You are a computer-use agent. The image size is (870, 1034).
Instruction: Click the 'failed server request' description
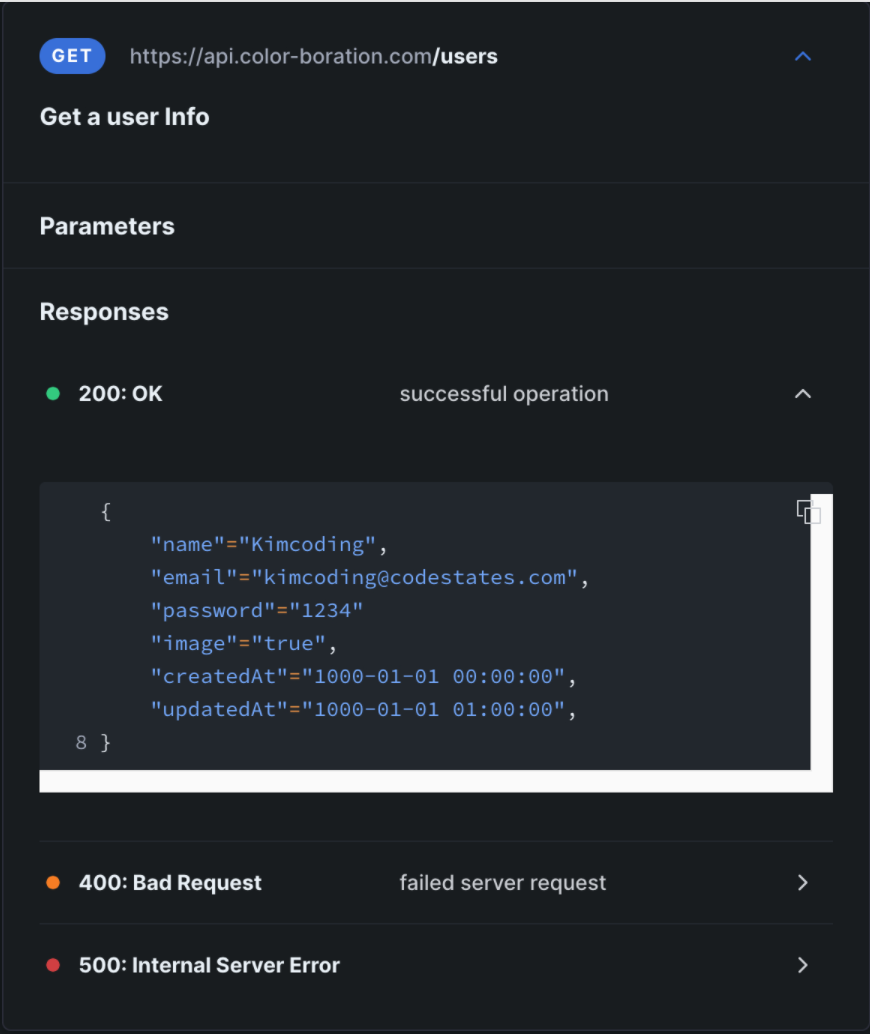click(503, 883)
